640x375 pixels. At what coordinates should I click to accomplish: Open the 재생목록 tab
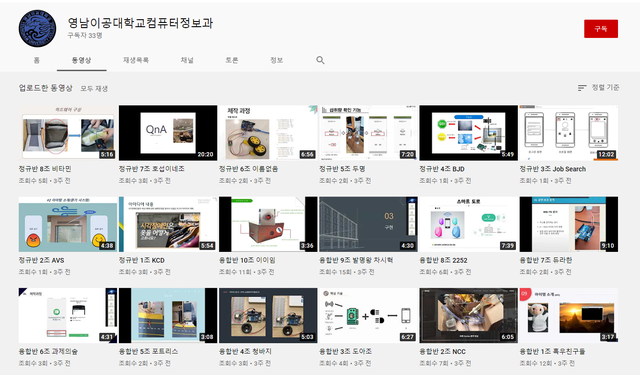pos(136,60)
